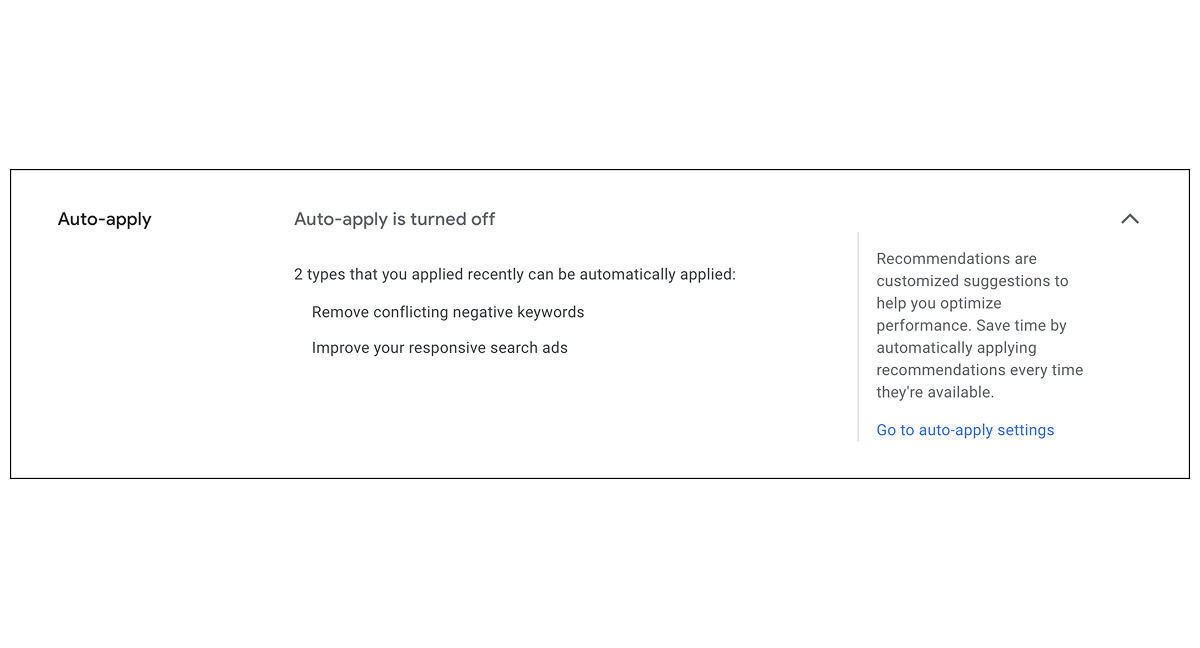1200x648 pixels.
Task: Click the word "Recommendations" in the help text
Action: pyautogui.click(x=928, y=258)
